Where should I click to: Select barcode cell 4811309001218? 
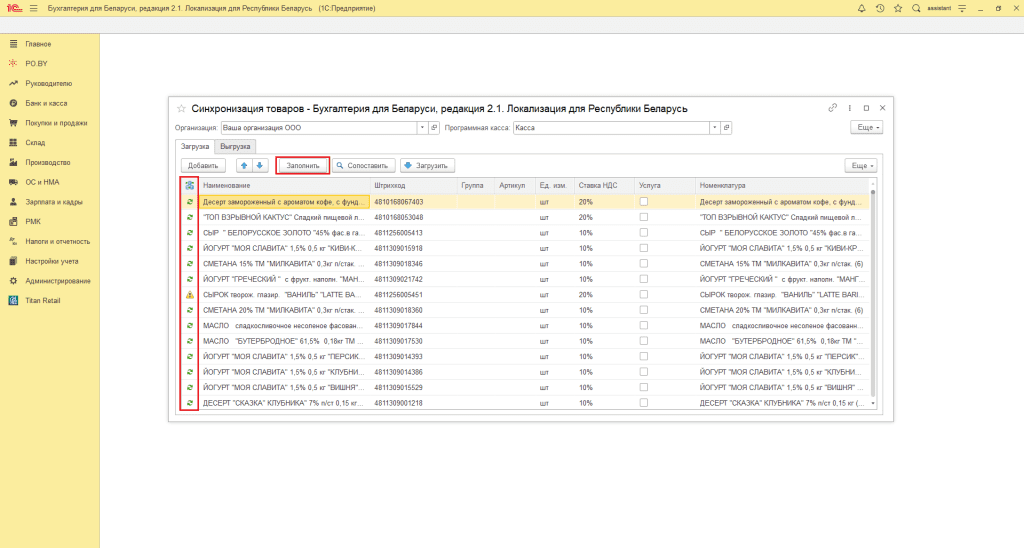point(398,403)
